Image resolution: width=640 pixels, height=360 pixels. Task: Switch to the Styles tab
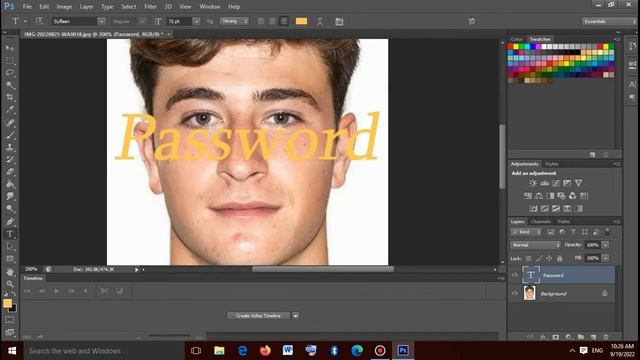click(x=551, y=164)
